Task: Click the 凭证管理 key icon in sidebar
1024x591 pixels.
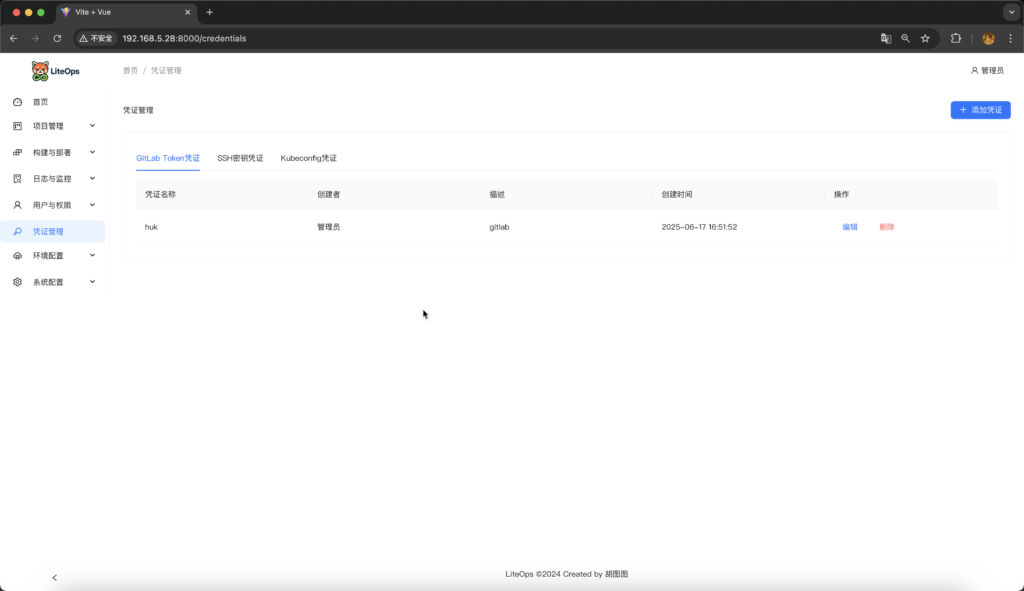Action: click(x=17, y=231)
